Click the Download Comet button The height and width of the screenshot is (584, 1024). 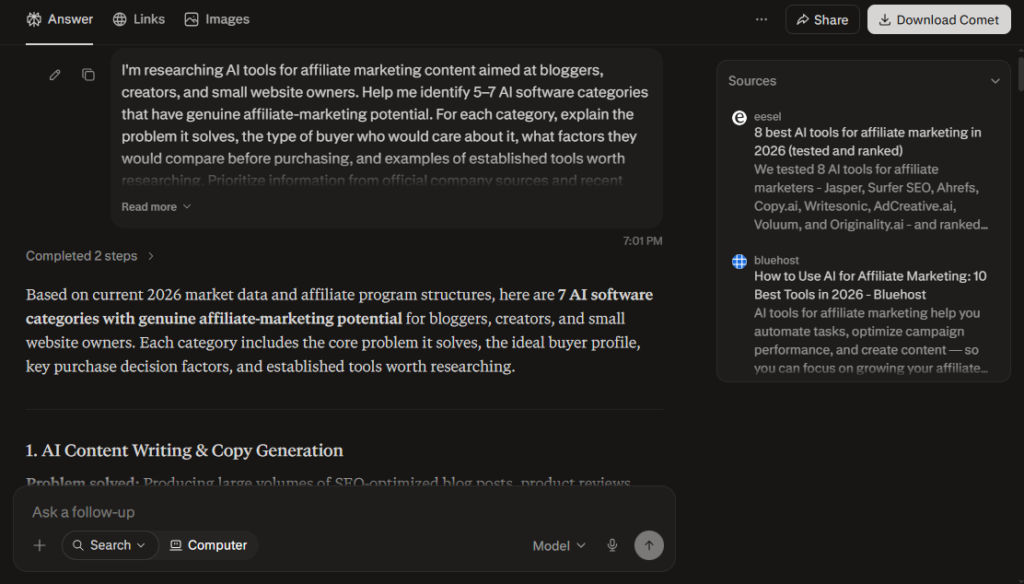(x=938, y=20)
